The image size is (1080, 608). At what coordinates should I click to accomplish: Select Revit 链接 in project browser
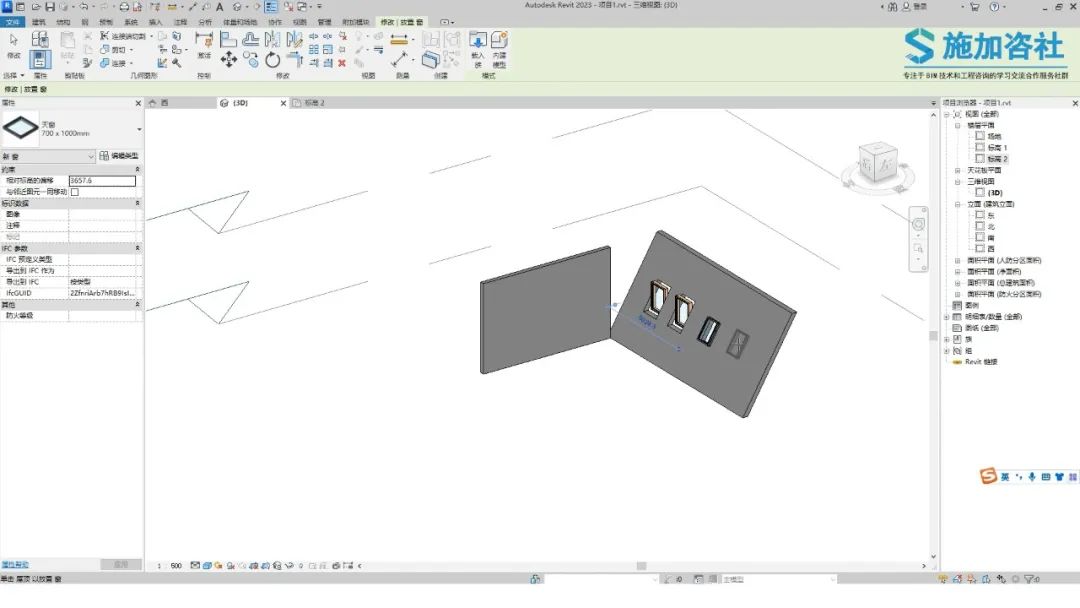coord(981,362)
